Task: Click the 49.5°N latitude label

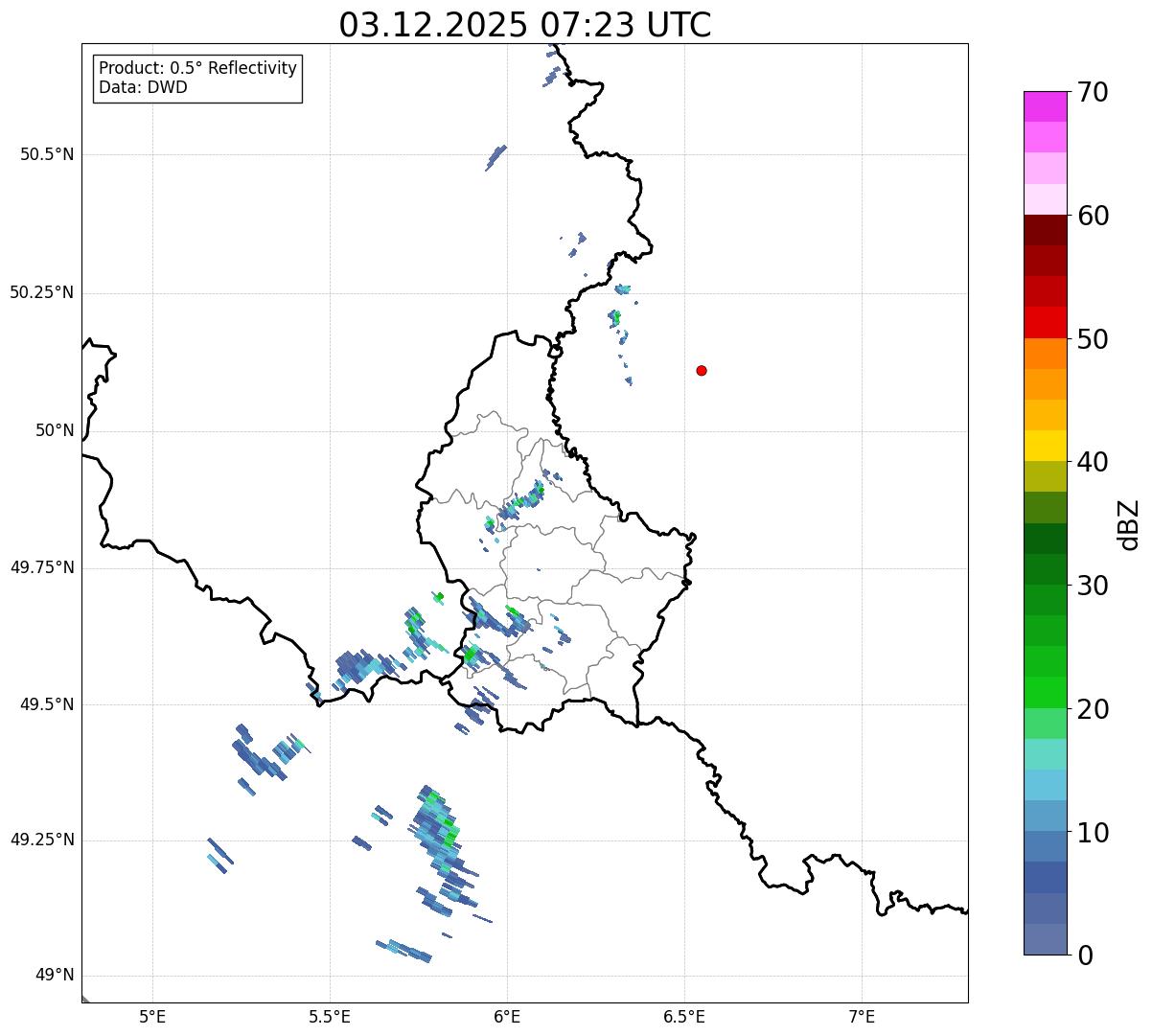Action: 47,704
